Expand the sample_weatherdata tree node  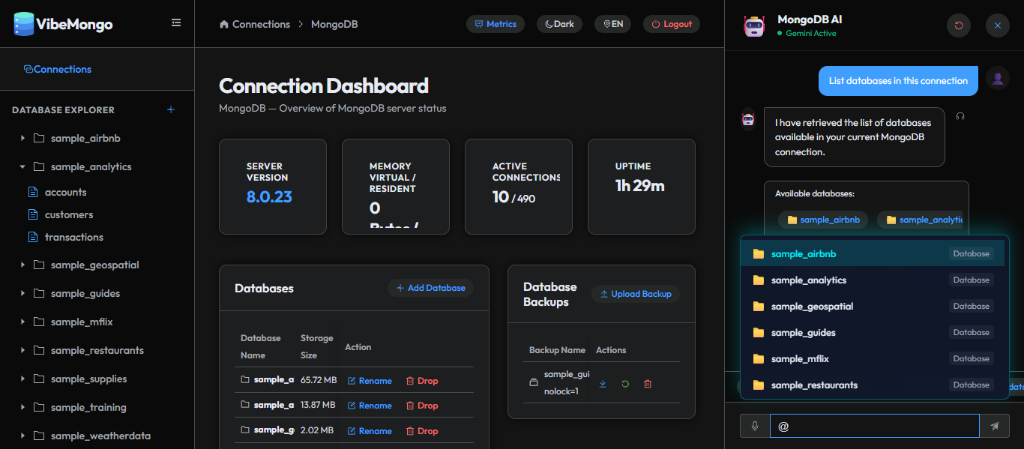[22, 436]
